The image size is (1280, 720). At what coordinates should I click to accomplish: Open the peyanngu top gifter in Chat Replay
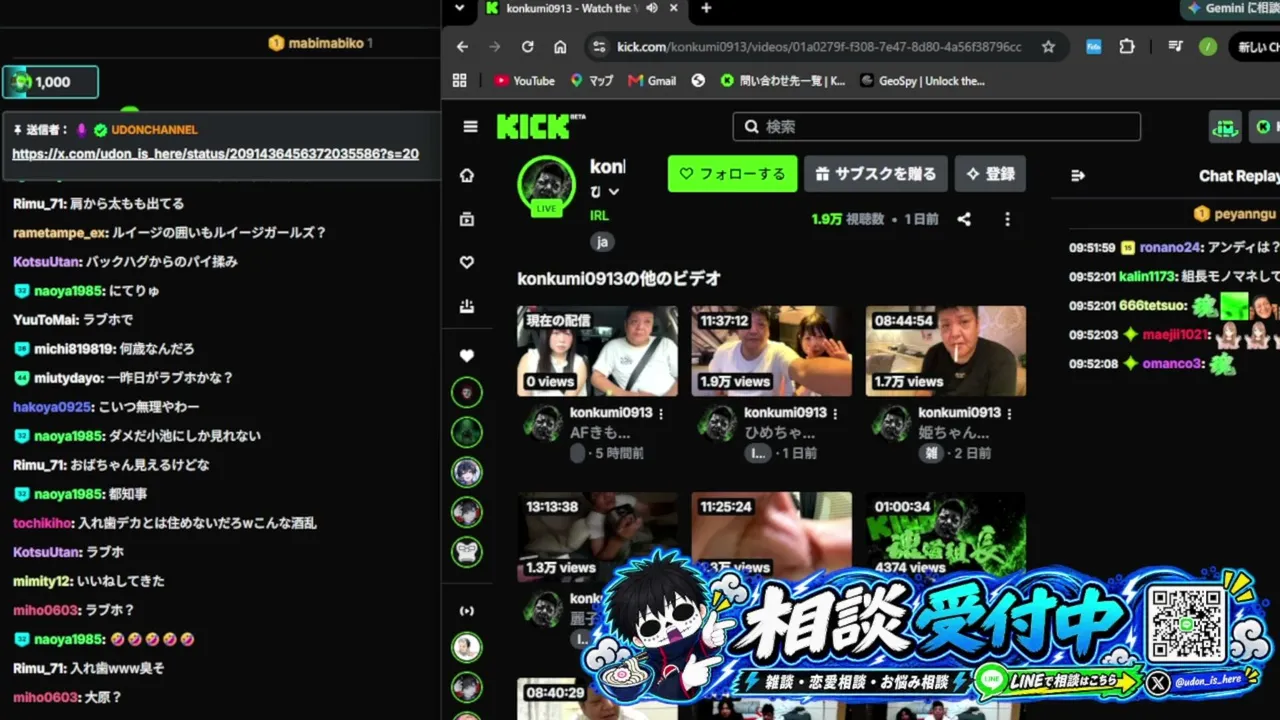pyautogui.click(x=1245, y=214)
